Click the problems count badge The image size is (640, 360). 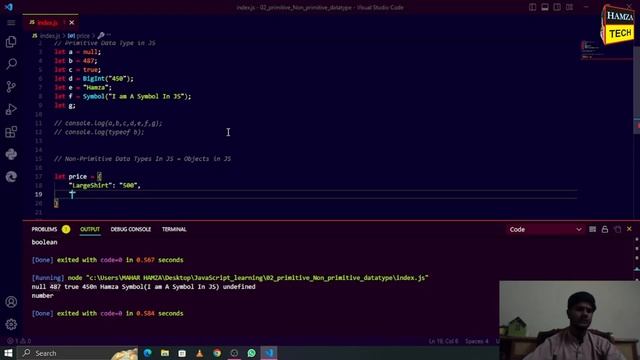66,229
